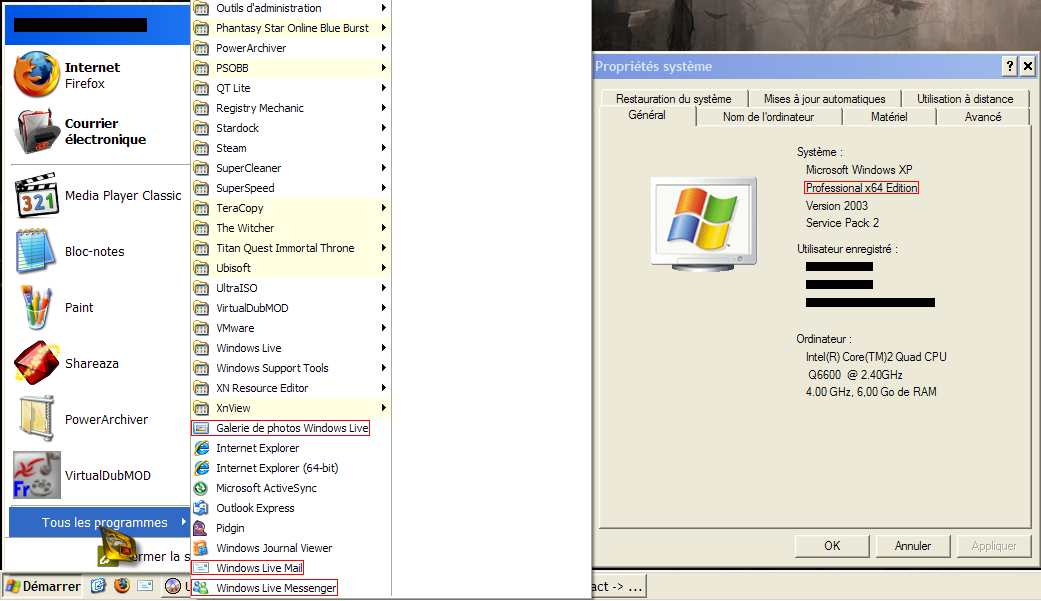The width and height of the screenshot is (1041, 601).
Task: Select the Général tab
Action: pyautogui.click(x=647, y=116)
